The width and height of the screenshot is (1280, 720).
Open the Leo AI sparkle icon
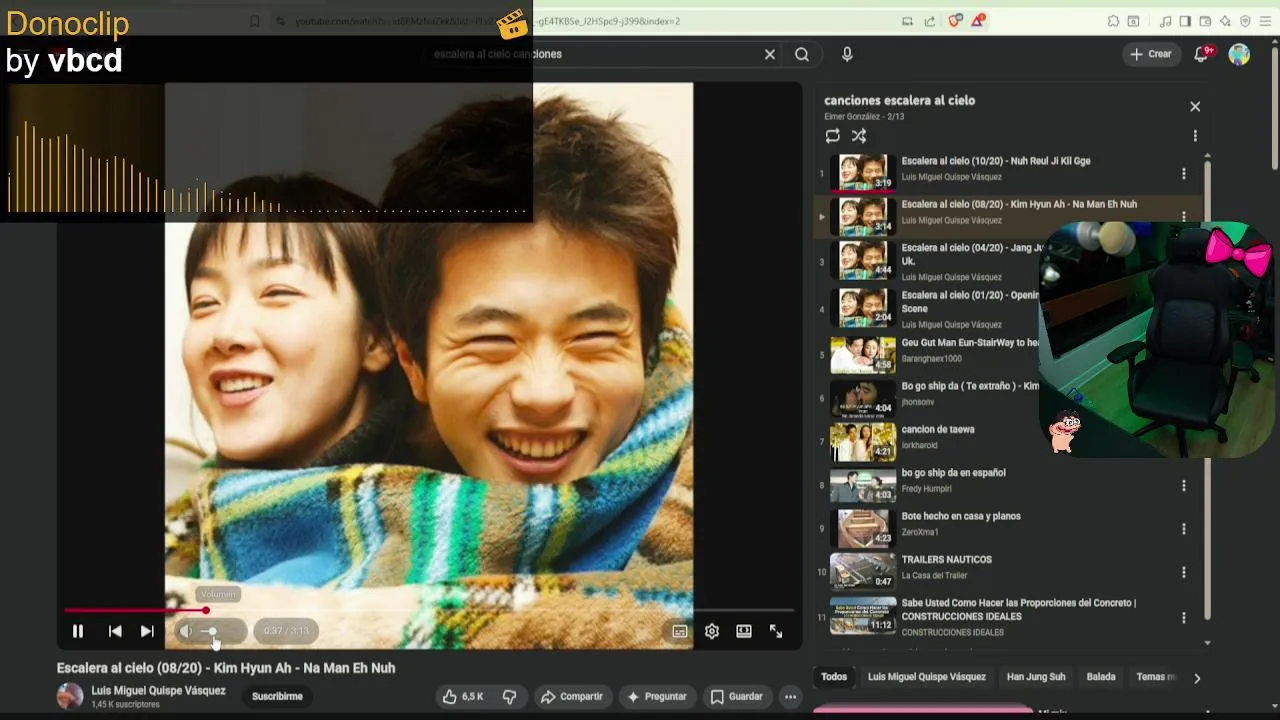(1225, 21)
